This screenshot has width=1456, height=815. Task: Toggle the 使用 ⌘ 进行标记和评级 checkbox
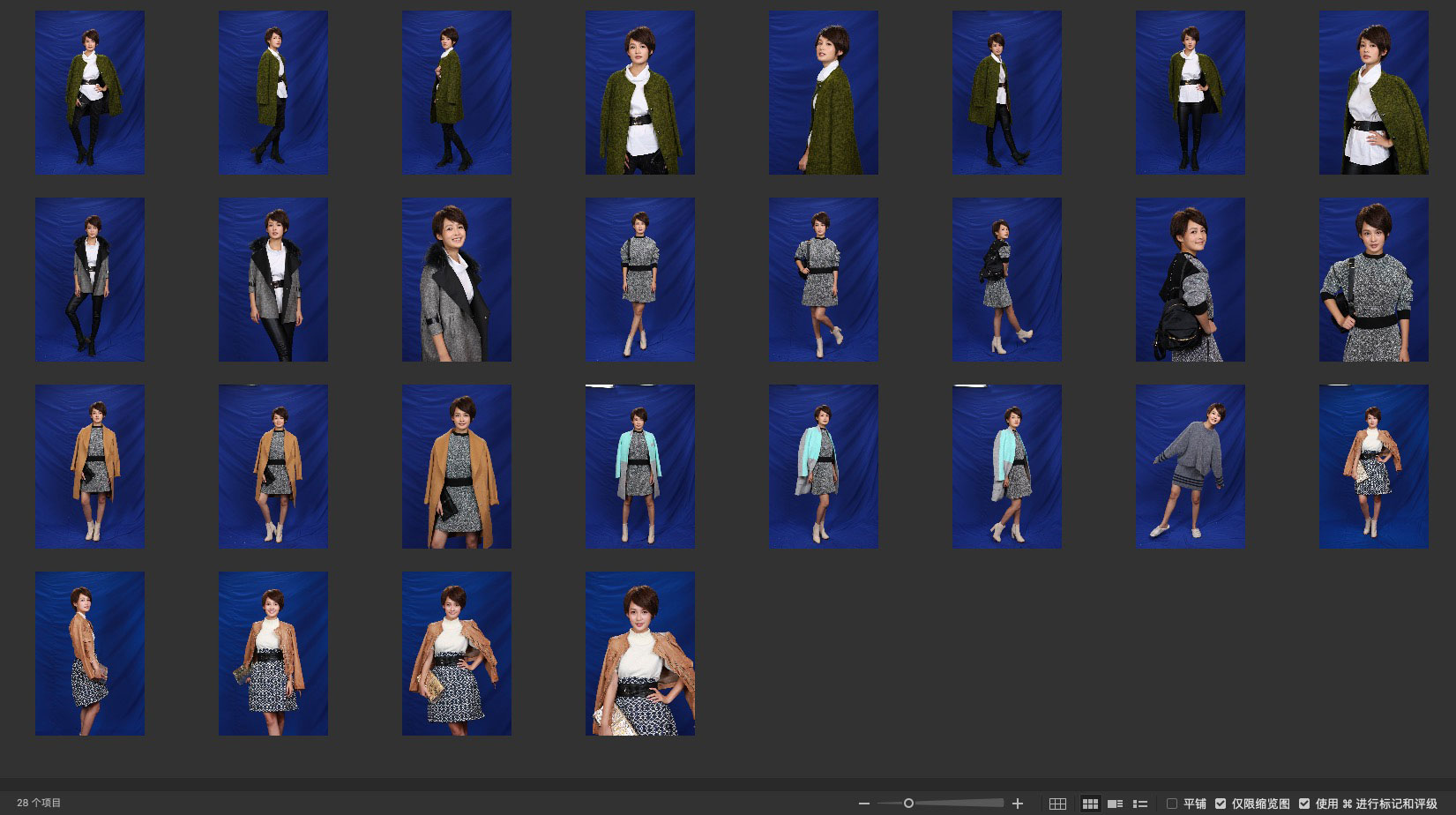1304,804
